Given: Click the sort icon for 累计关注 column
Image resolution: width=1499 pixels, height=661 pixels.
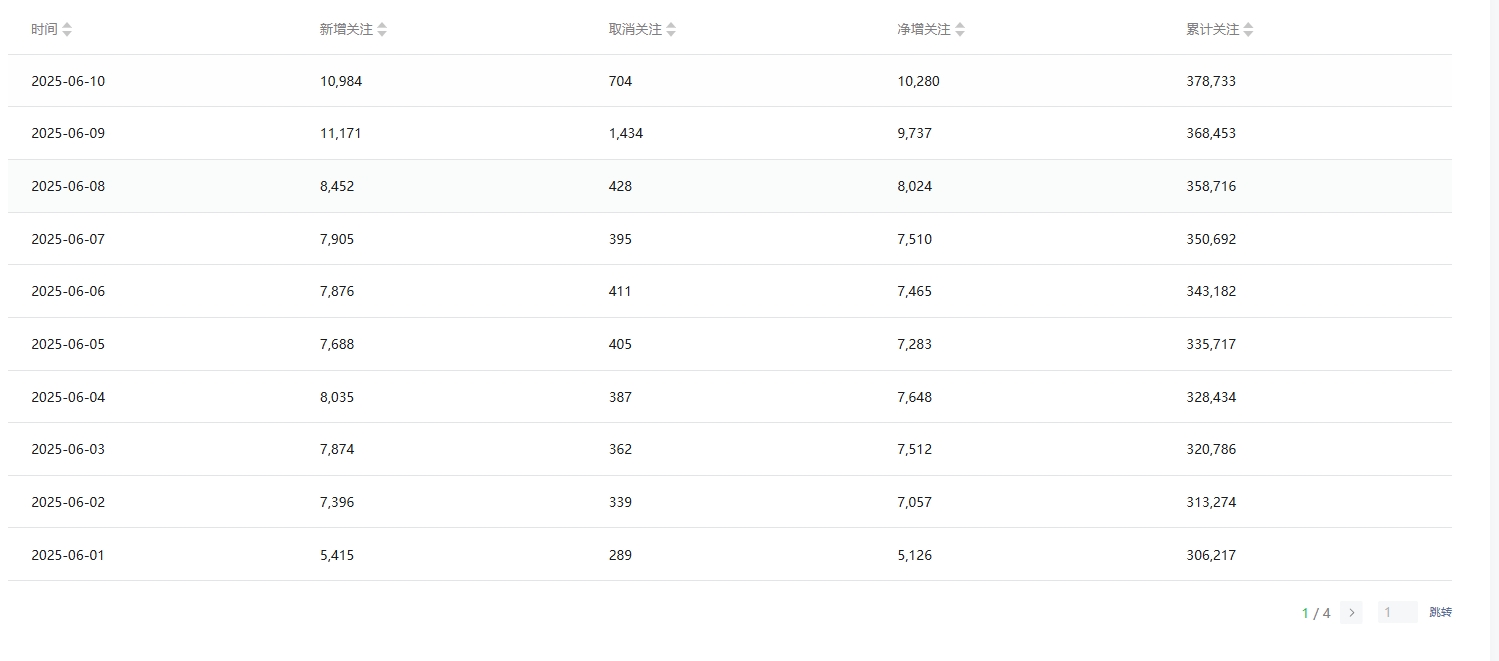Looking at the screenshot, I should pos(1248,30).
